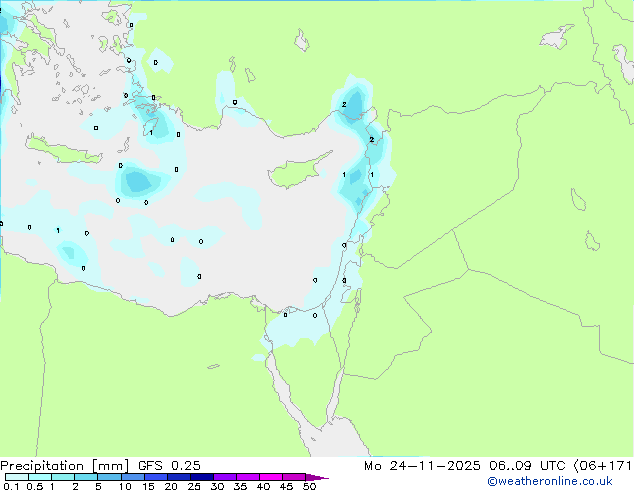Click the island of Rhodes on map
The height and width of the screenshot is (490, 634).
click(150, 127)
